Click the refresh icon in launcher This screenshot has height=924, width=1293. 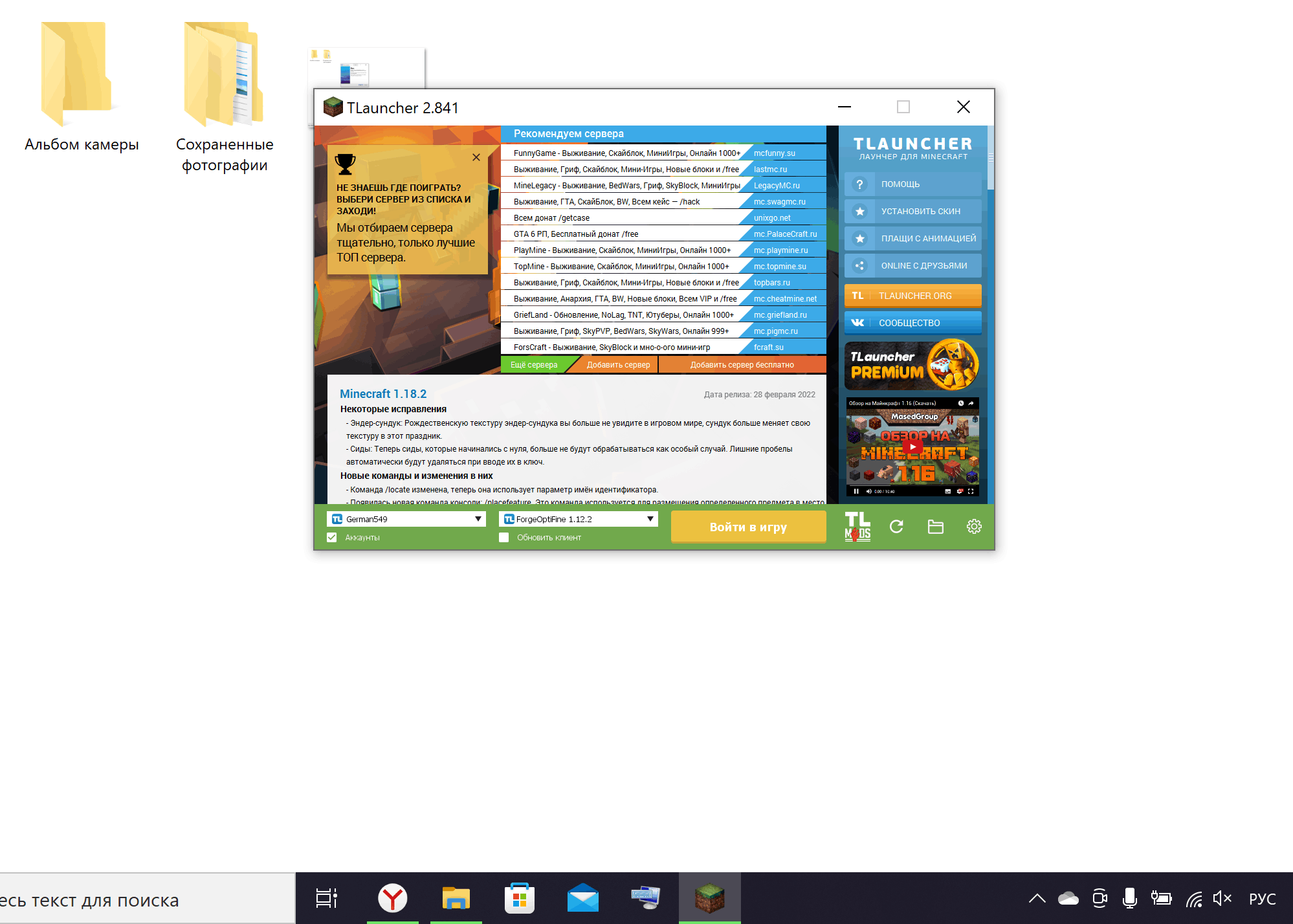tap(896, 527)
